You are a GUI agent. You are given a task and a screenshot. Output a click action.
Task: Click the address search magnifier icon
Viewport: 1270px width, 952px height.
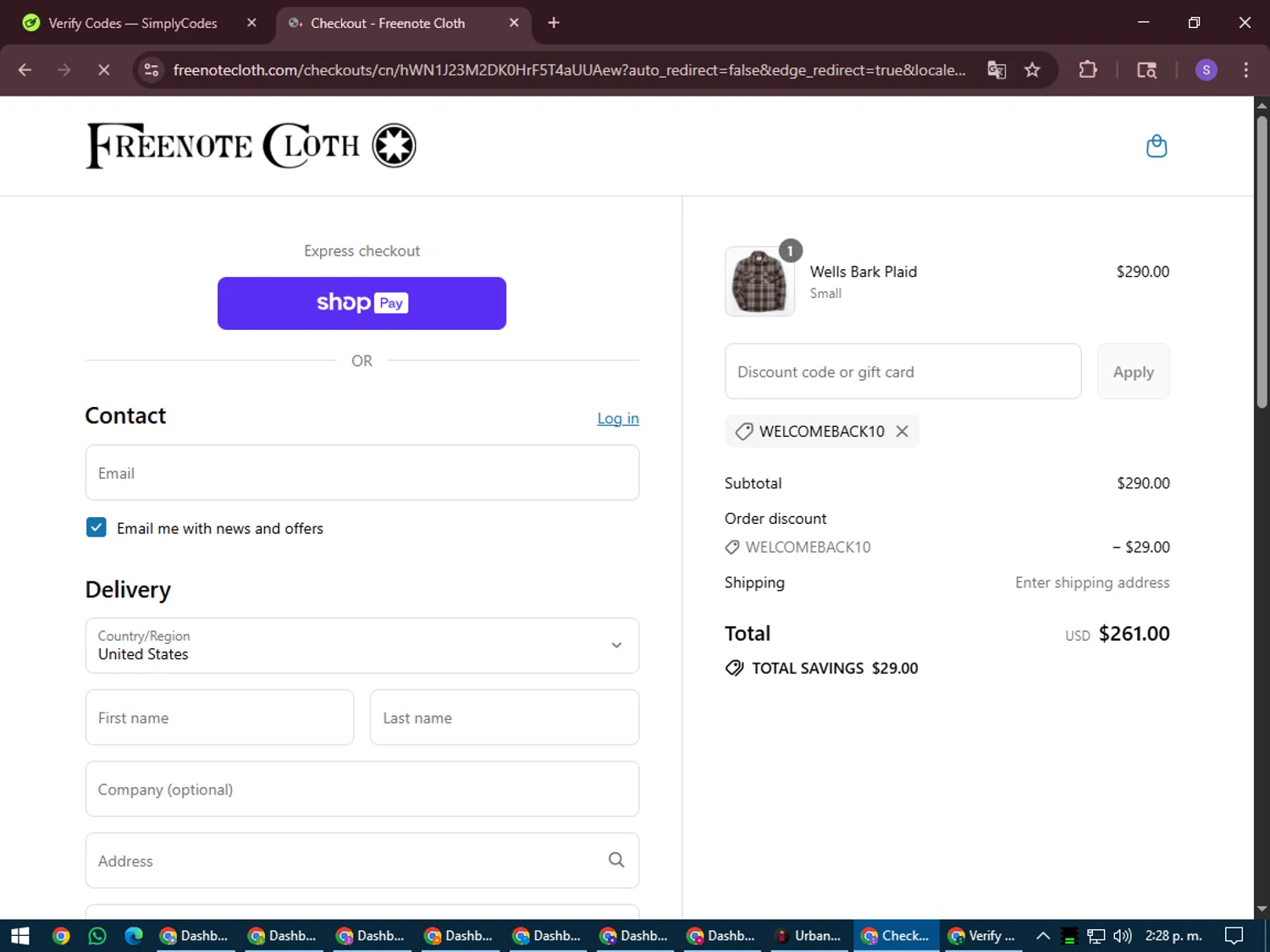click(x=616, y=860)
